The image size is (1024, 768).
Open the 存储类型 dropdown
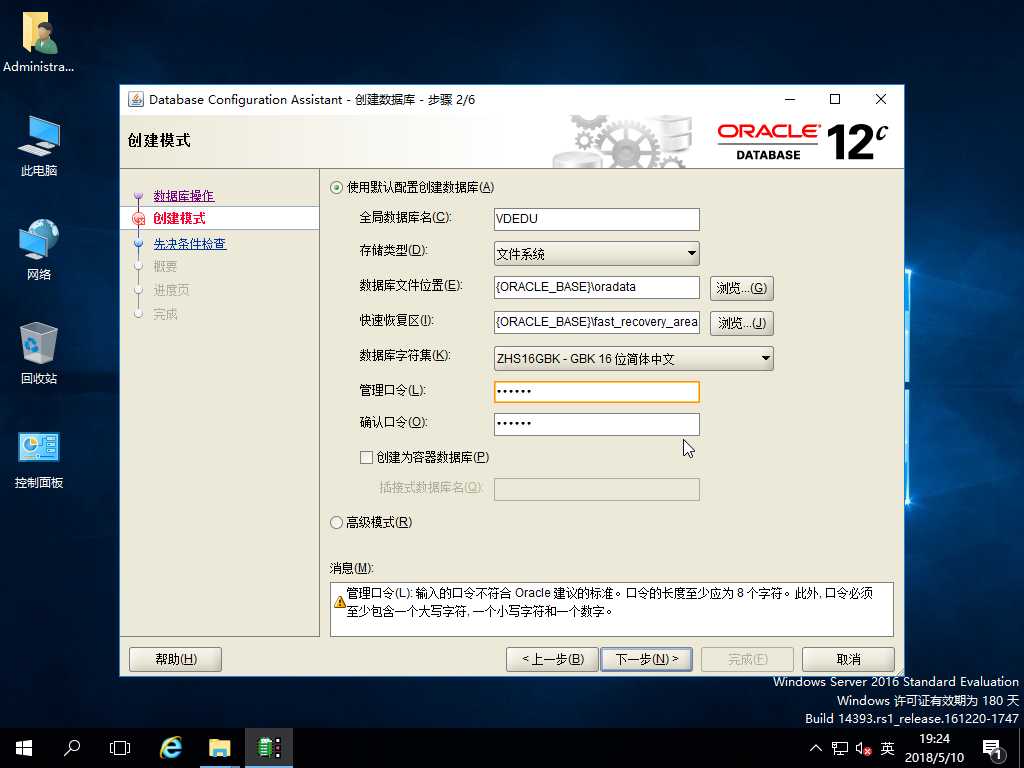596,253
